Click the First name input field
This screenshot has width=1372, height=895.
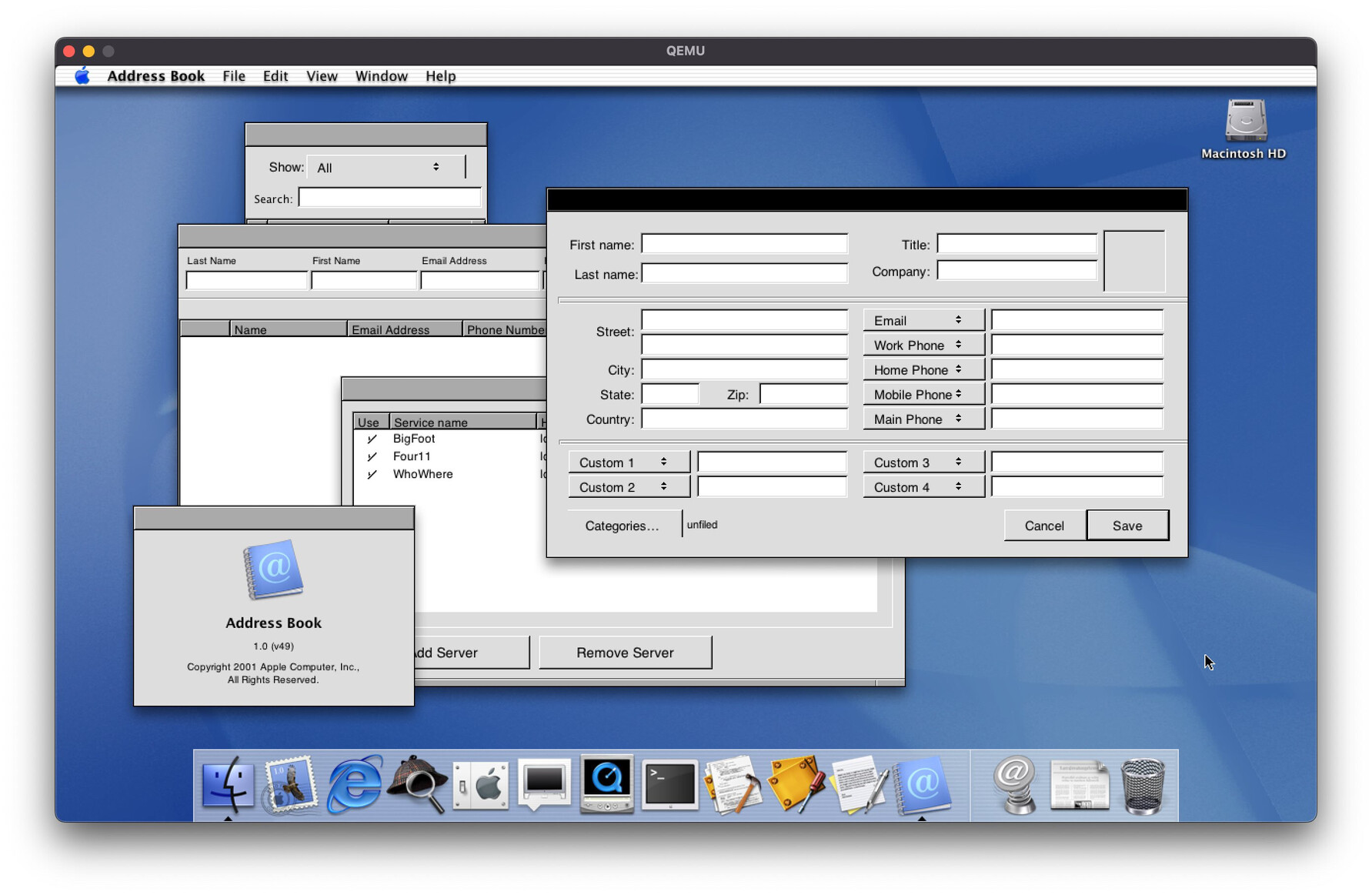click(743, 244)
